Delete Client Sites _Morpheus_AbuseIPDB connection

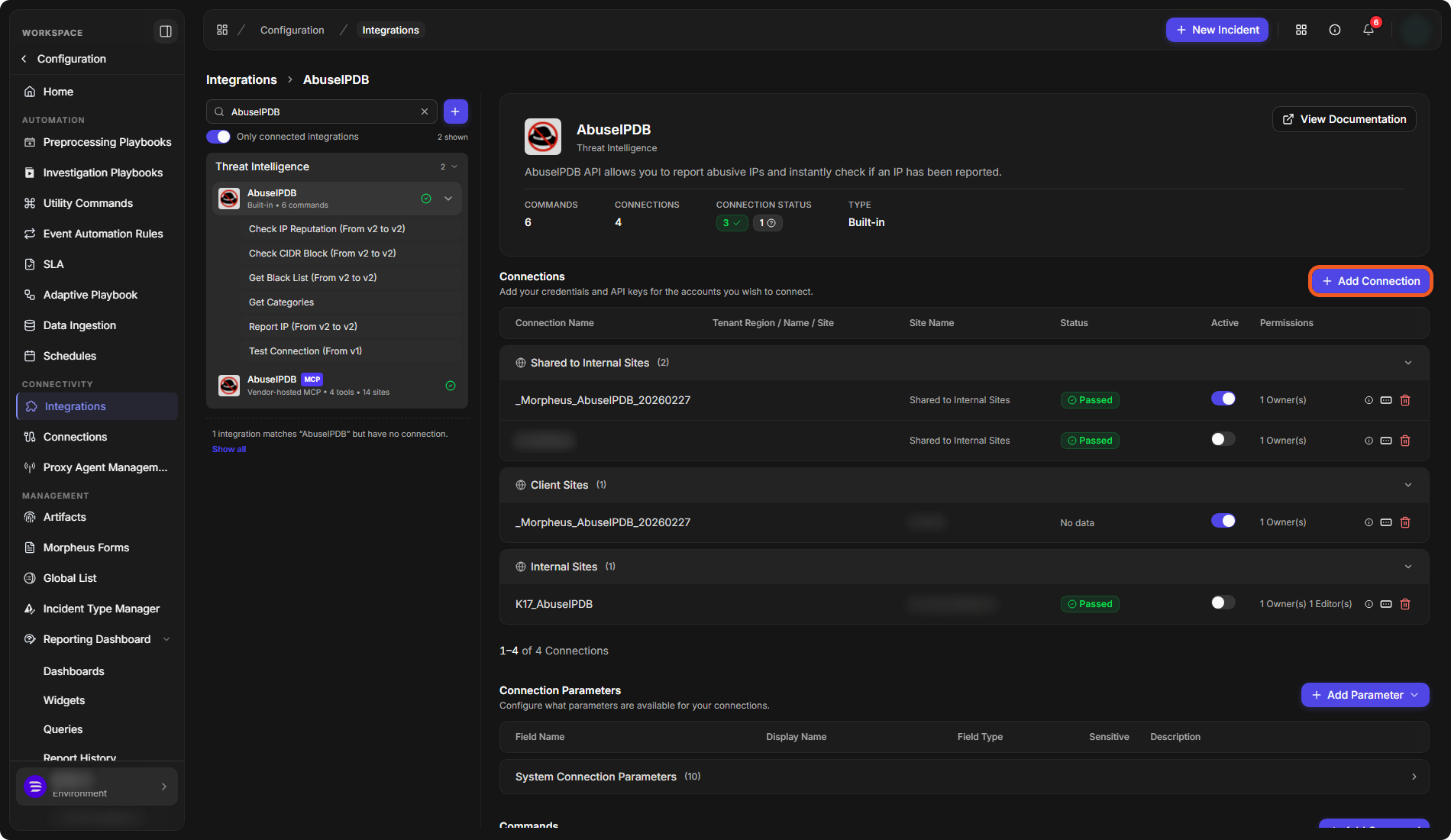coord(1405,522)
